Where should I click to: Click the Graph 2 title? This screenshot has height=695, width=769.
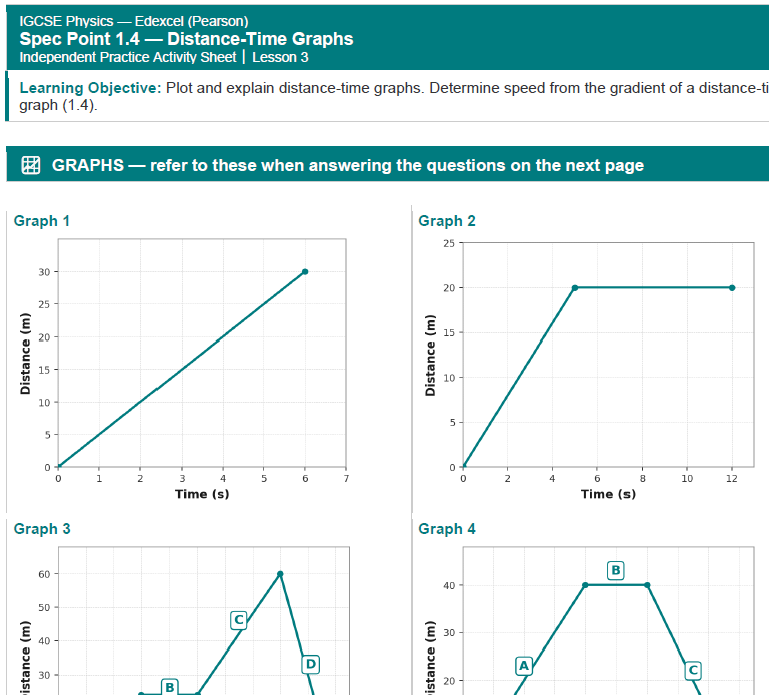pos(447,221)
